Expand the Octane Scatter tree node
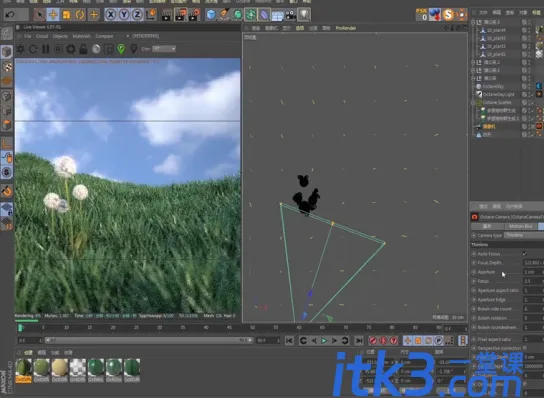 [473, 103]
